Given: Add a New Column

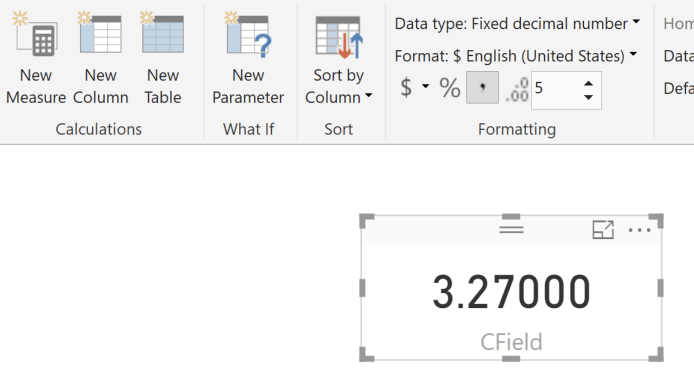Looking at the screenshot, I should click(x=100, y=59).
